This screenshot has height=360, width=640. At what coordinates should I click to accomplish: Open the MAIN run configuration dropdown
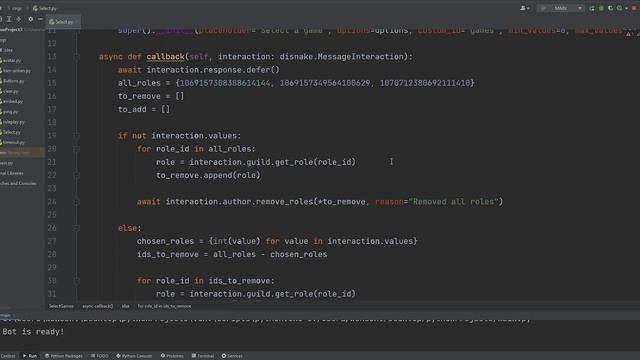[x=560, y=8]
